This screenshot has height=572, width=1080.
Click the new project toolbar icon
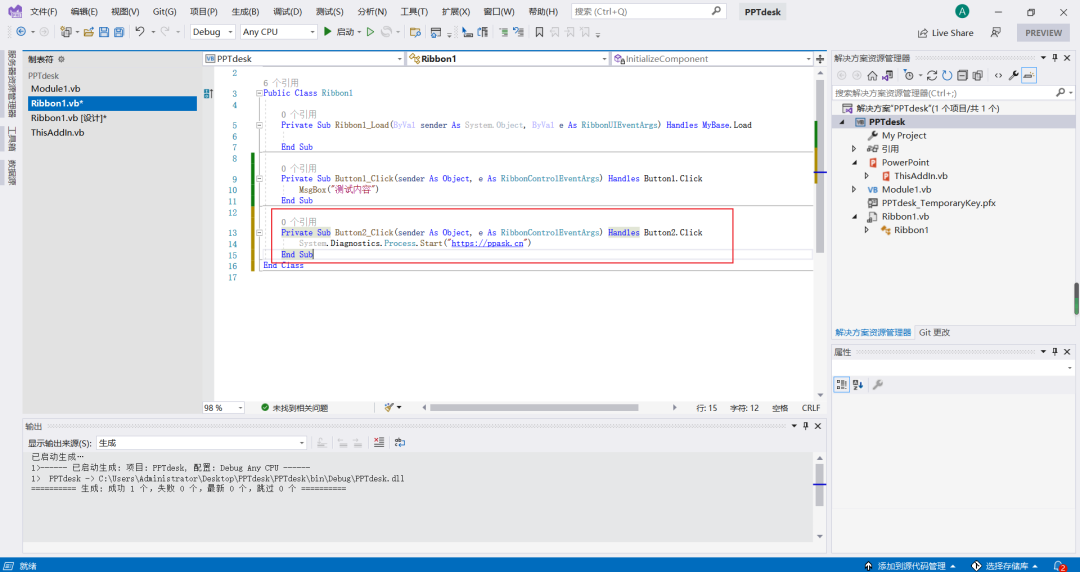65,32
